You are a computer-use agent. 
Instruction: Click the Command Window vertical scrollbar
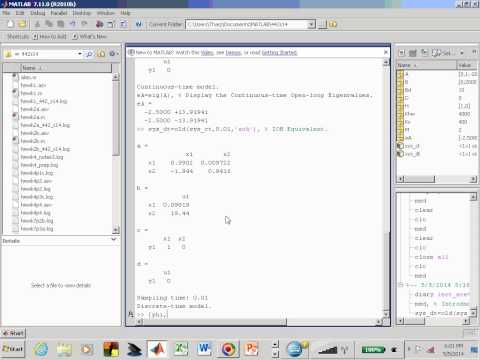386,188
